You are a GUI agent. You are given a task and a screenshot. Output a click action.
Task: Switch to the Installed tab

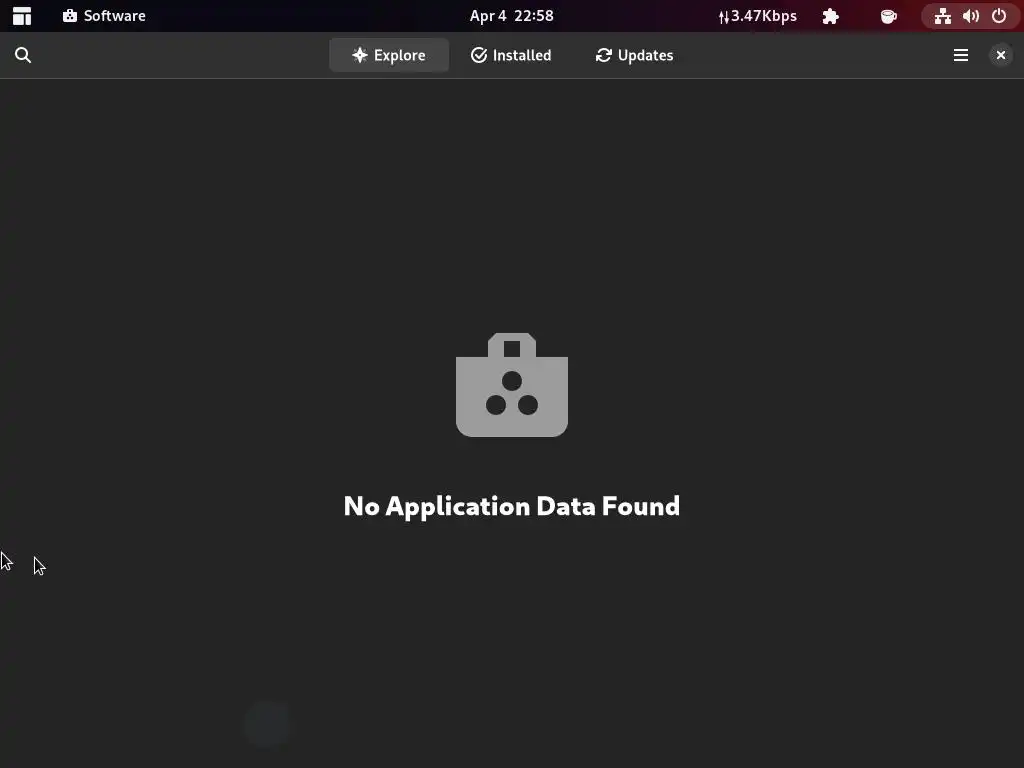coord(511,56)
